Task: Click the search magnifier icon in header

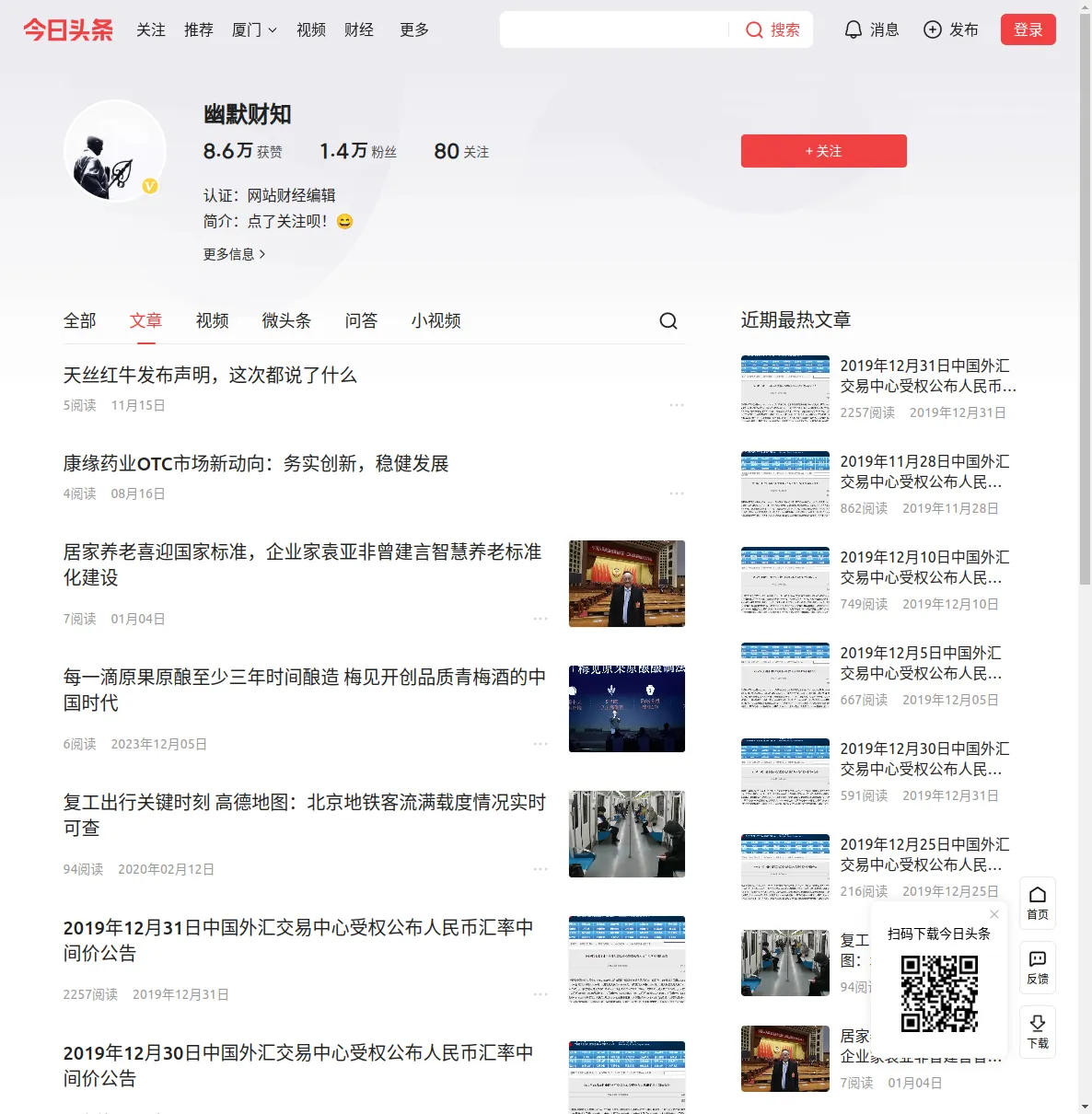Action: (754, 30)
